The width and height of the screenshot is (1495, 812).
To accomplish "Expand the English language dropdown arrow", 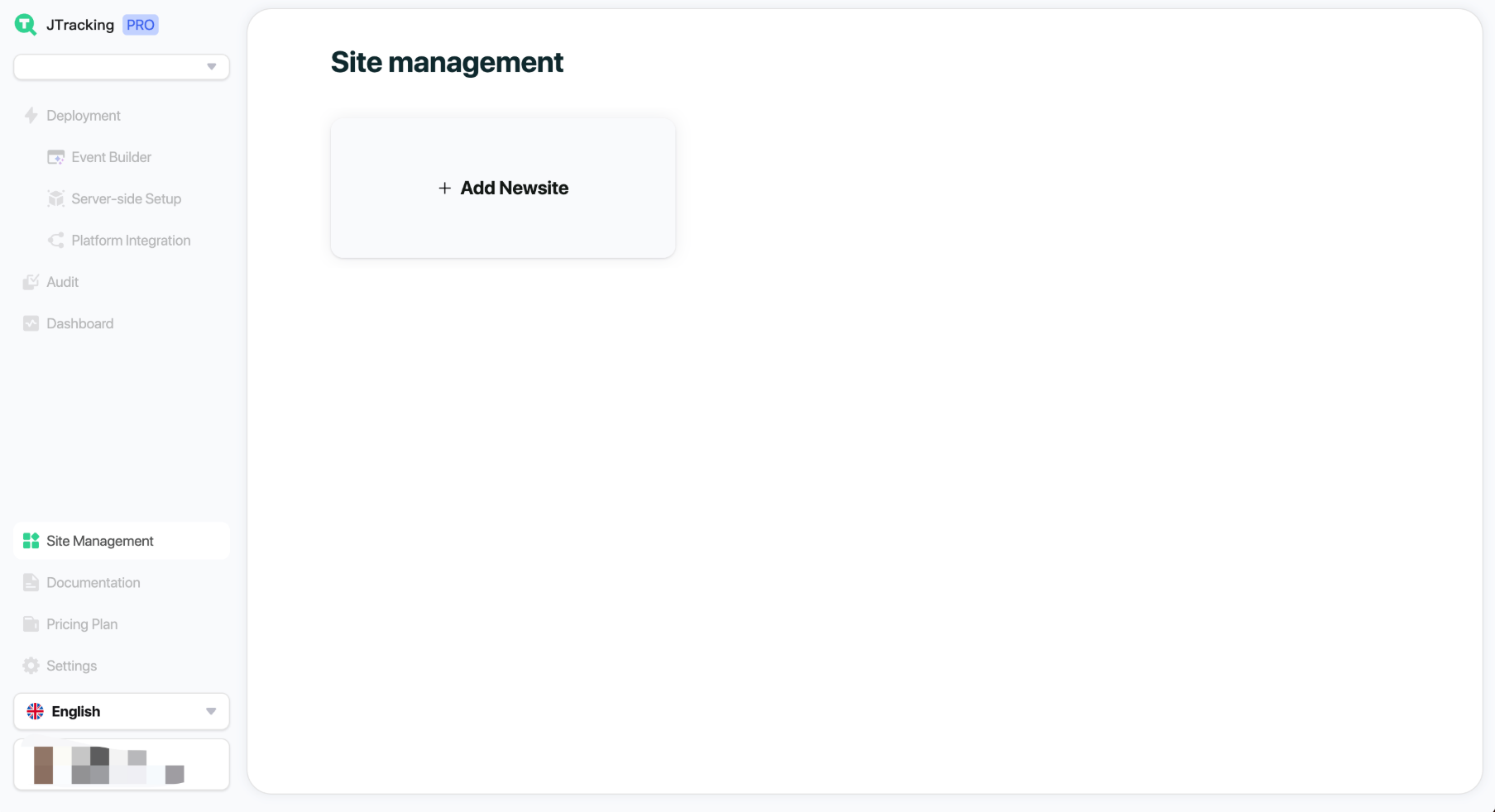I will click(211, 711).
